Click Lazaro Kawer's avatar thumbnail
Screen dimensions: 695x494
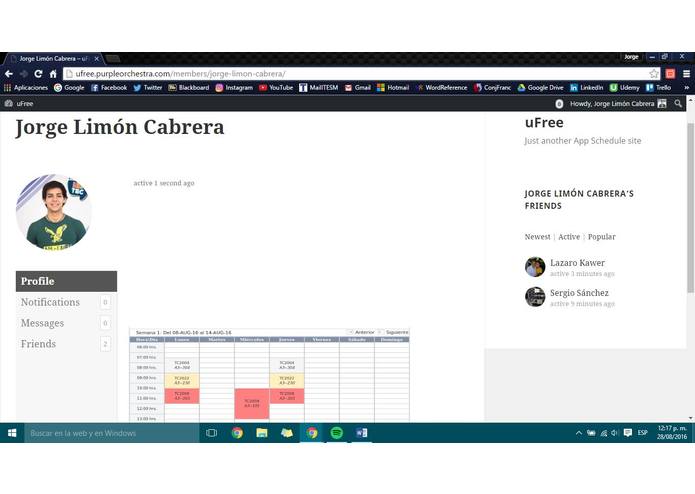pyautogui.click(x=535, y=267)
